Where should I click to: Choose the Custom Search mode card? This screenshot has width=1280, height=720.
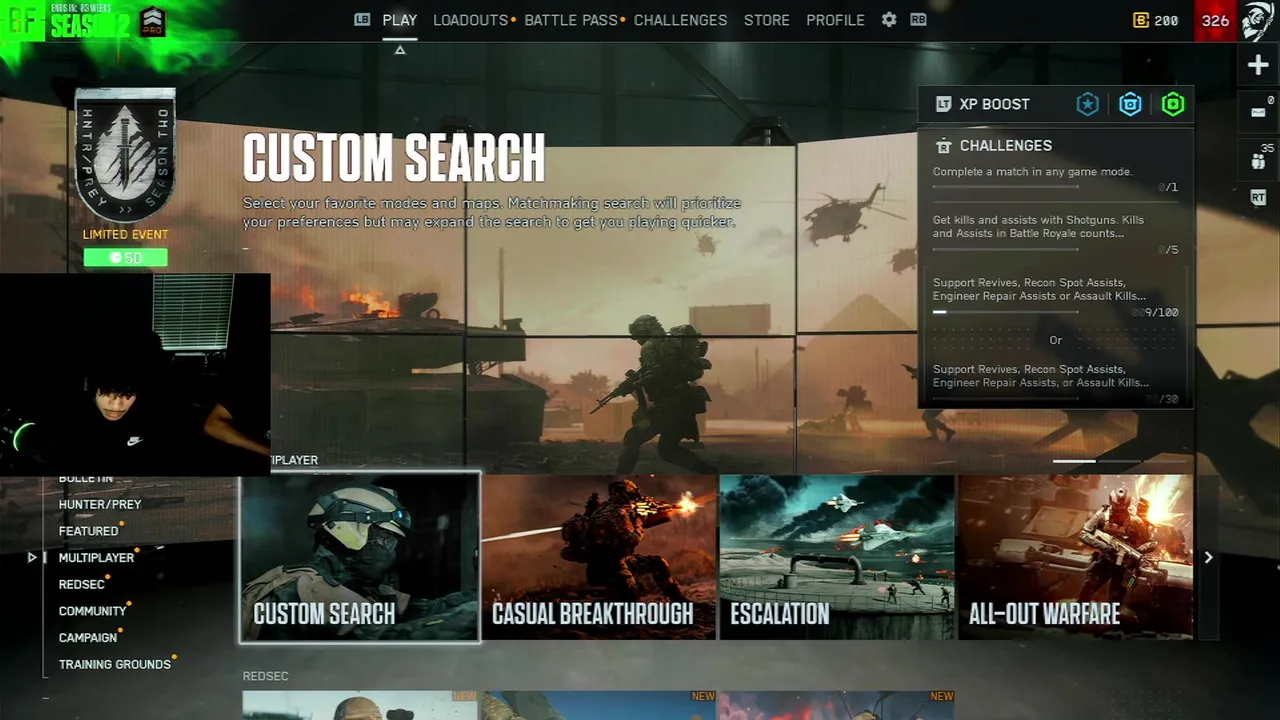coord(360,557)
